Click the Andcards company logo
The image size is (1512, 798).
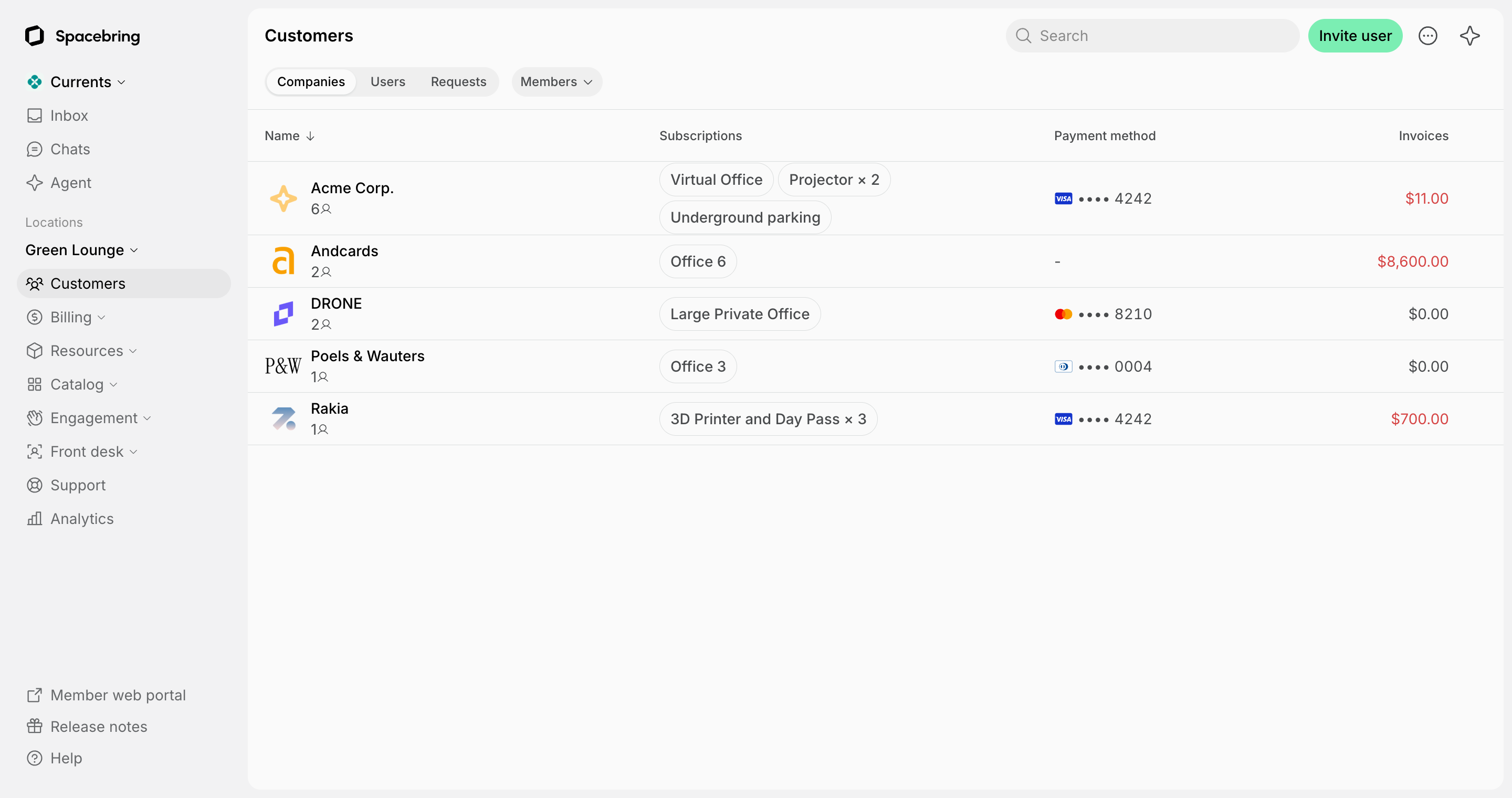[x=283, y=261]
